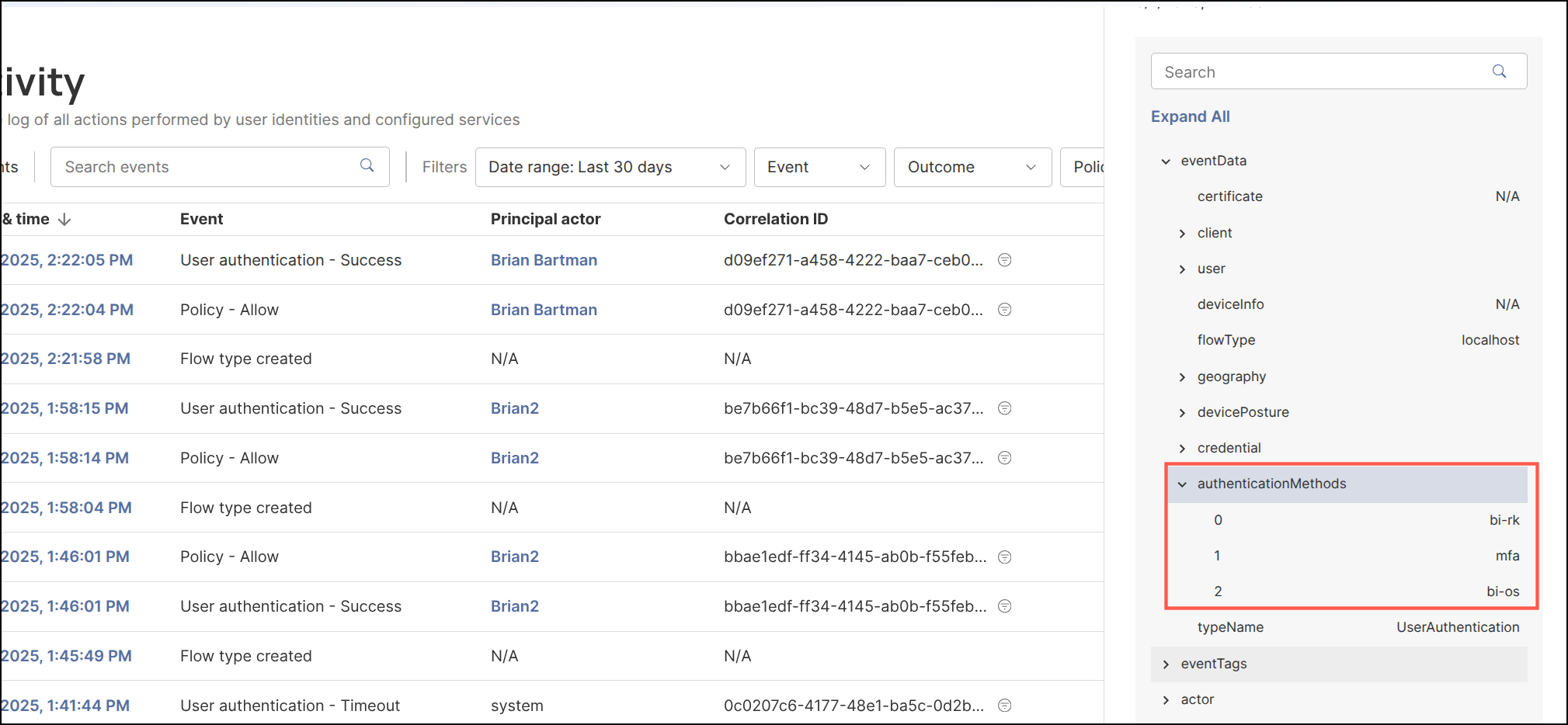Collapse the authenticationMethods section
This screenshot has height=725, width=1568.
click(x=1182, y=484)
